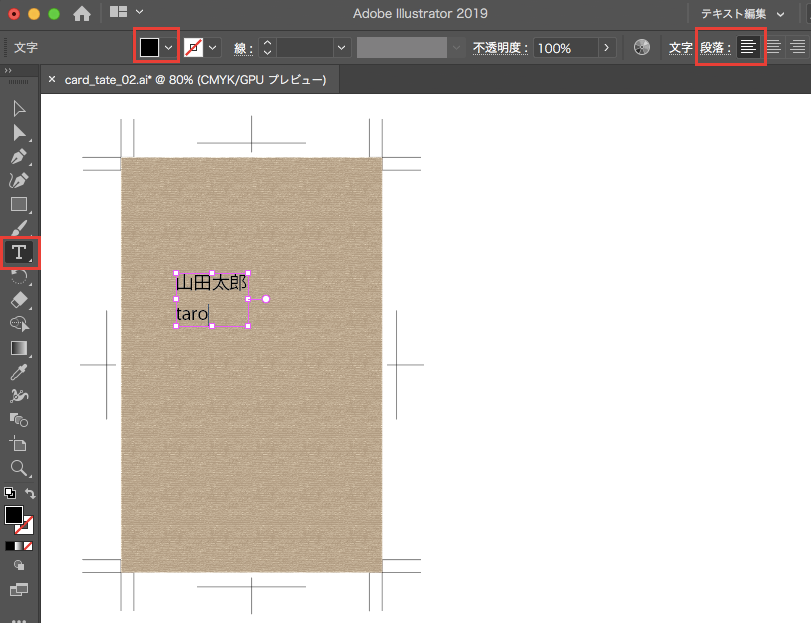This screenshot has height=623, width=811.
Task: Click the opacity 100% input field
Action: (x=565, y=47)
